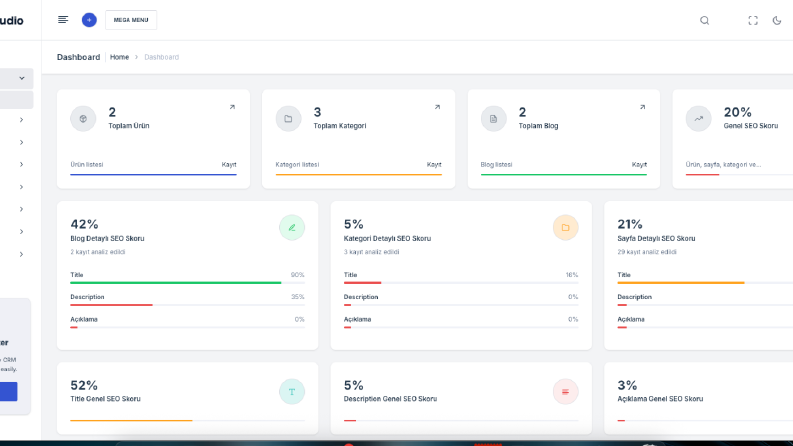This screenshot has width=793, height=446.
Task: Click the Toplam Ürün box icon
Action: pyautogui.click(x=83, y=119)
